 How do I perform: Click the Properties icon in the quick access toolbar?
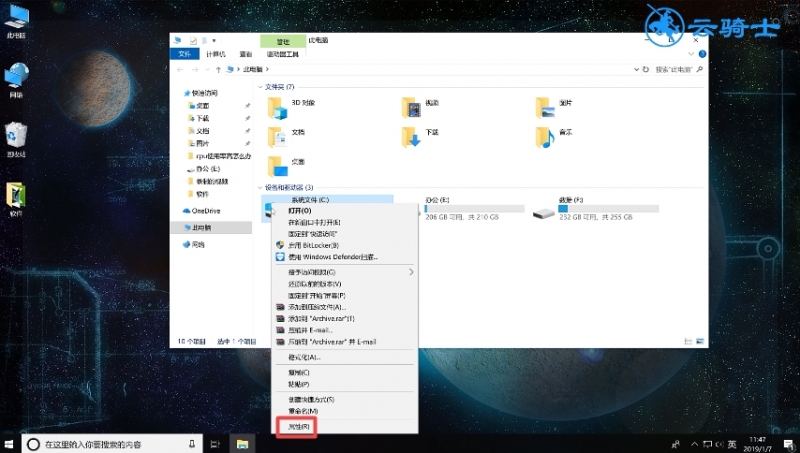pos(193,40)
